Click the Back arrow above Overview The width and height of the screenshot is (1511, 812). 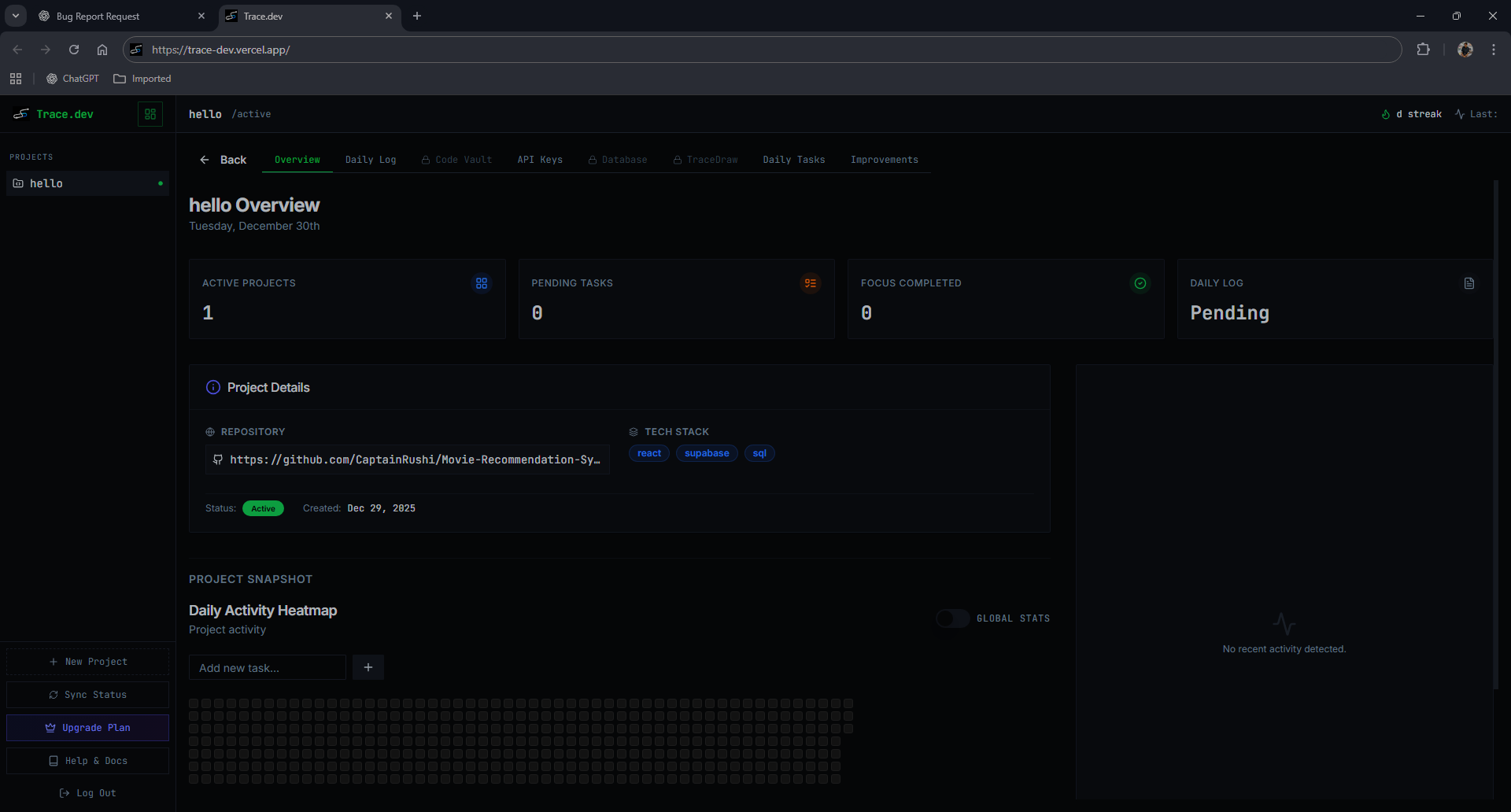pyautogui.click(x=205, y=159)
